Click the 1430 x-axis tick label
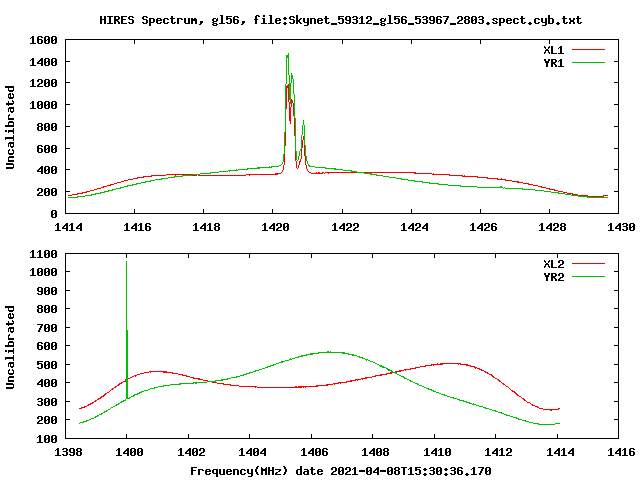The height and width of the screenshot is (480, 640). tap(621, 227)
